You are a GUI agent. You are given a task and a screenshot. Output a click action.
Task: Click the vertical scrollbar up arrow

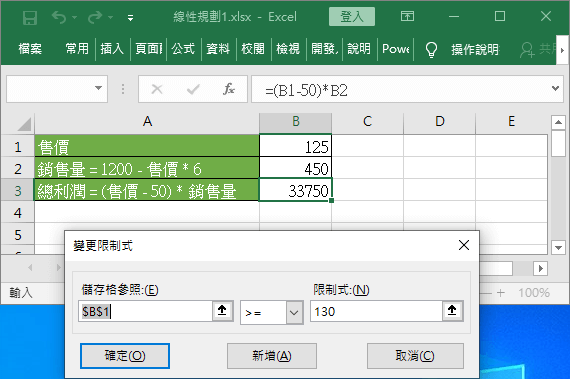(x=558, y=123)
